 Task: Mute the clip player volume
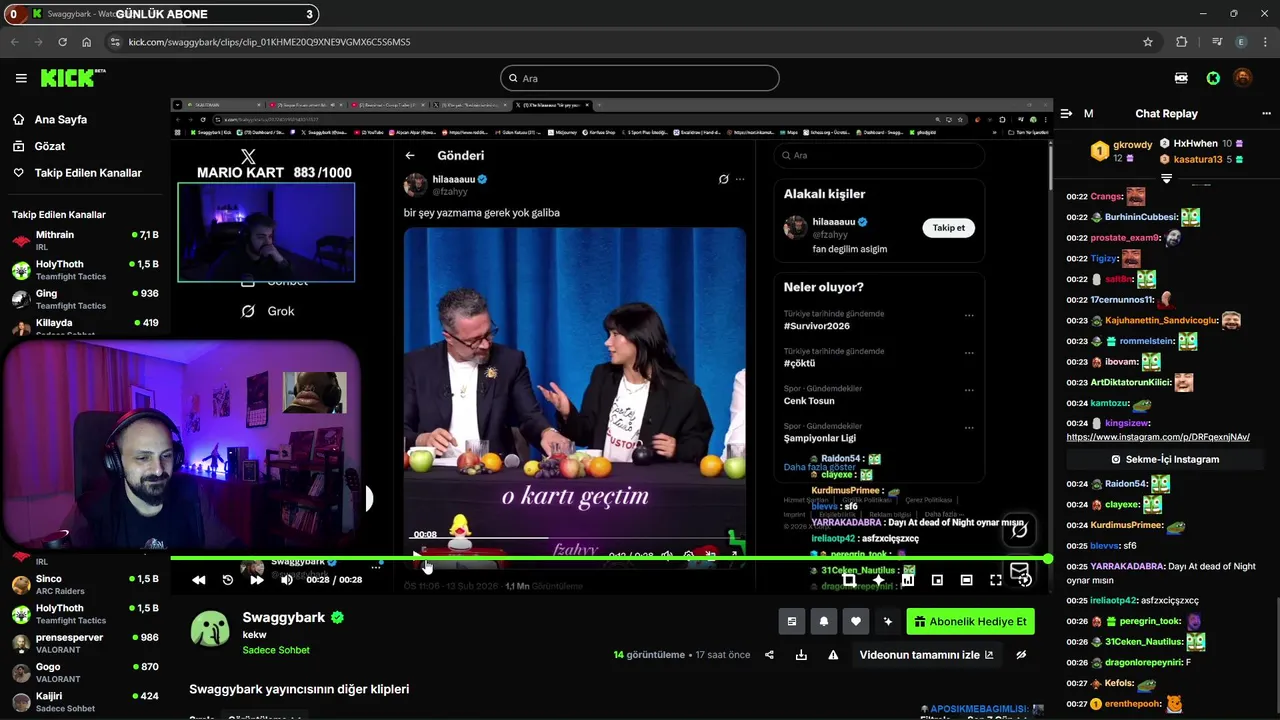(287, 580)
